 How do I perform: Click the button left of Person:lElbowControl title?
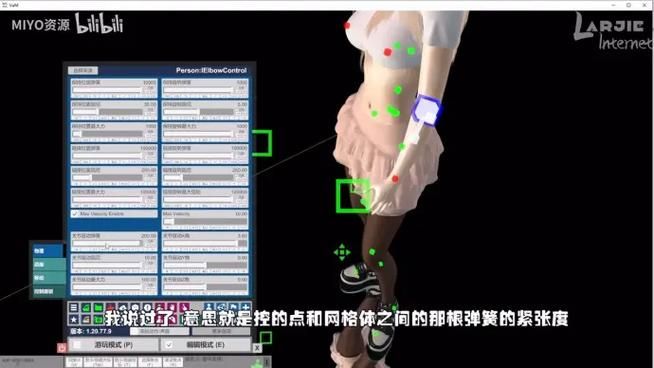point(83,71)
